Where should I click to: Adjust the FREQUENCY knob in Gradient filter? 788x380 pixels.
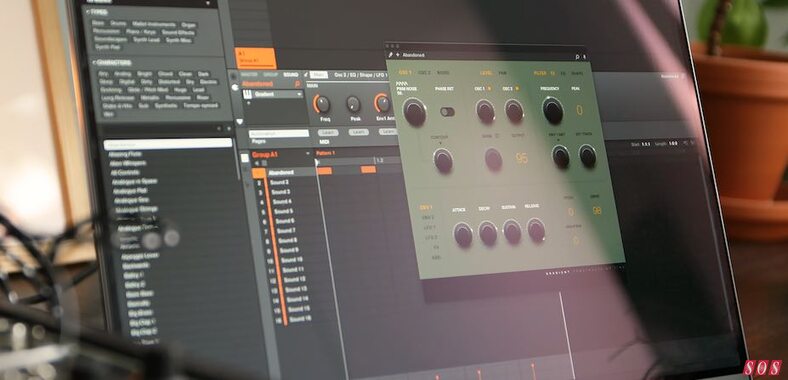pos(553,111)
